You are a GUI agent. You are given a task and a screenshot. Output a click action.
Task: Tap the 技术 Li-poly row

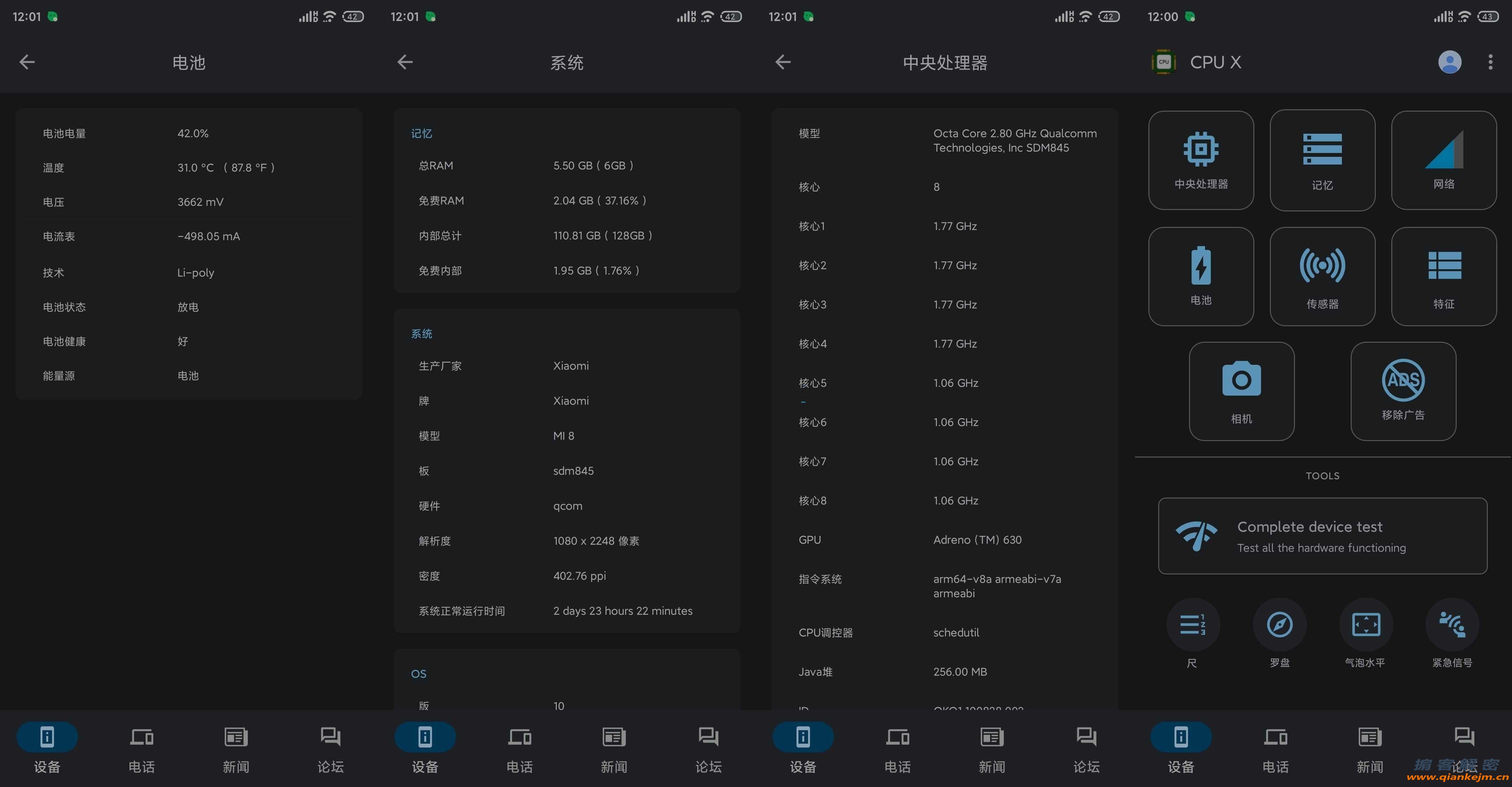pos(188,272)
